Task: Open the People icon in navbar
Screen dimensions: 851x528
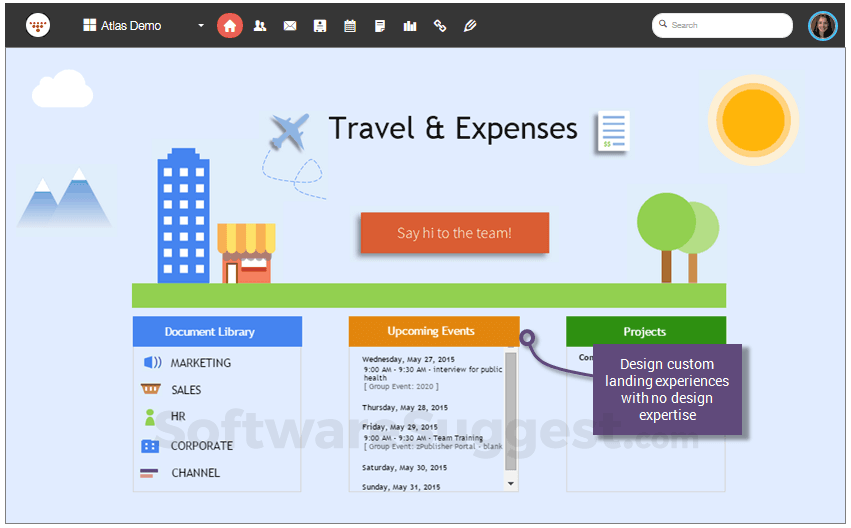Action: (260, 26)
